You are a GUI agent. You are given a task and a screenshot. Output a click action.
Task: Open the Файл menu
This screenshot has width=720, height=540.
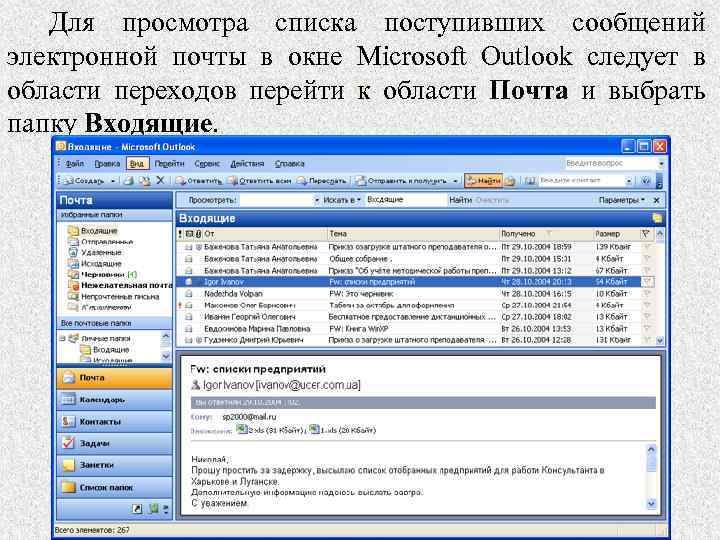tap(74, 163)
